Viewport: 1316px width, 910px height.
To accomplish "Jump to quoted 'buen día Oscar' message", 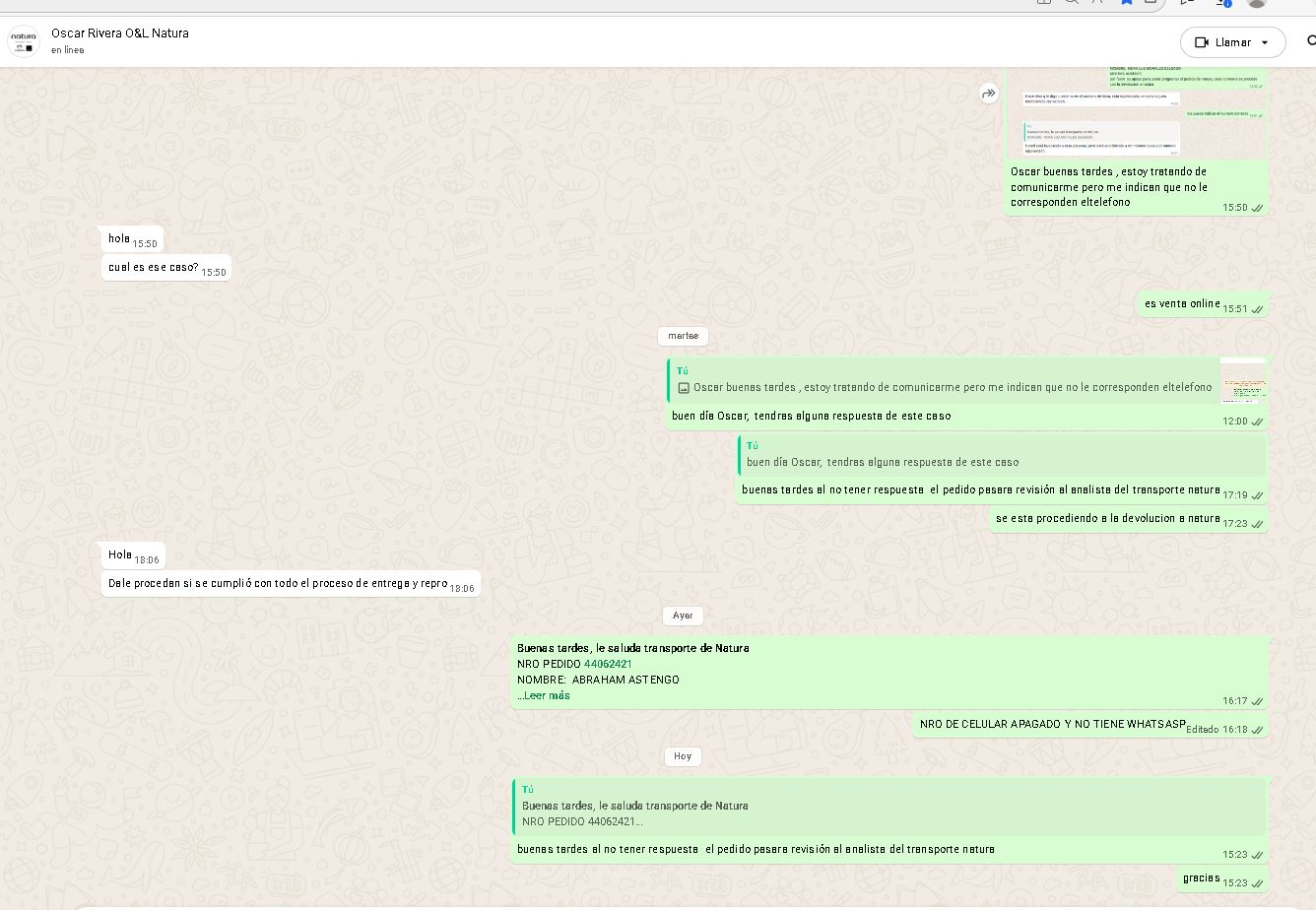I will click(1001, 455).
